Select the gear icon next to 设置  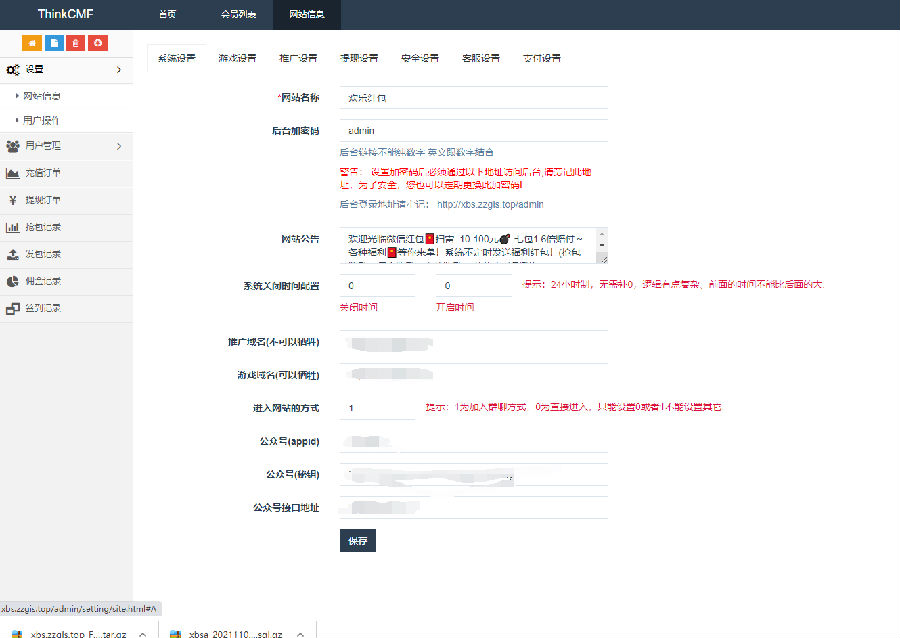14,69
